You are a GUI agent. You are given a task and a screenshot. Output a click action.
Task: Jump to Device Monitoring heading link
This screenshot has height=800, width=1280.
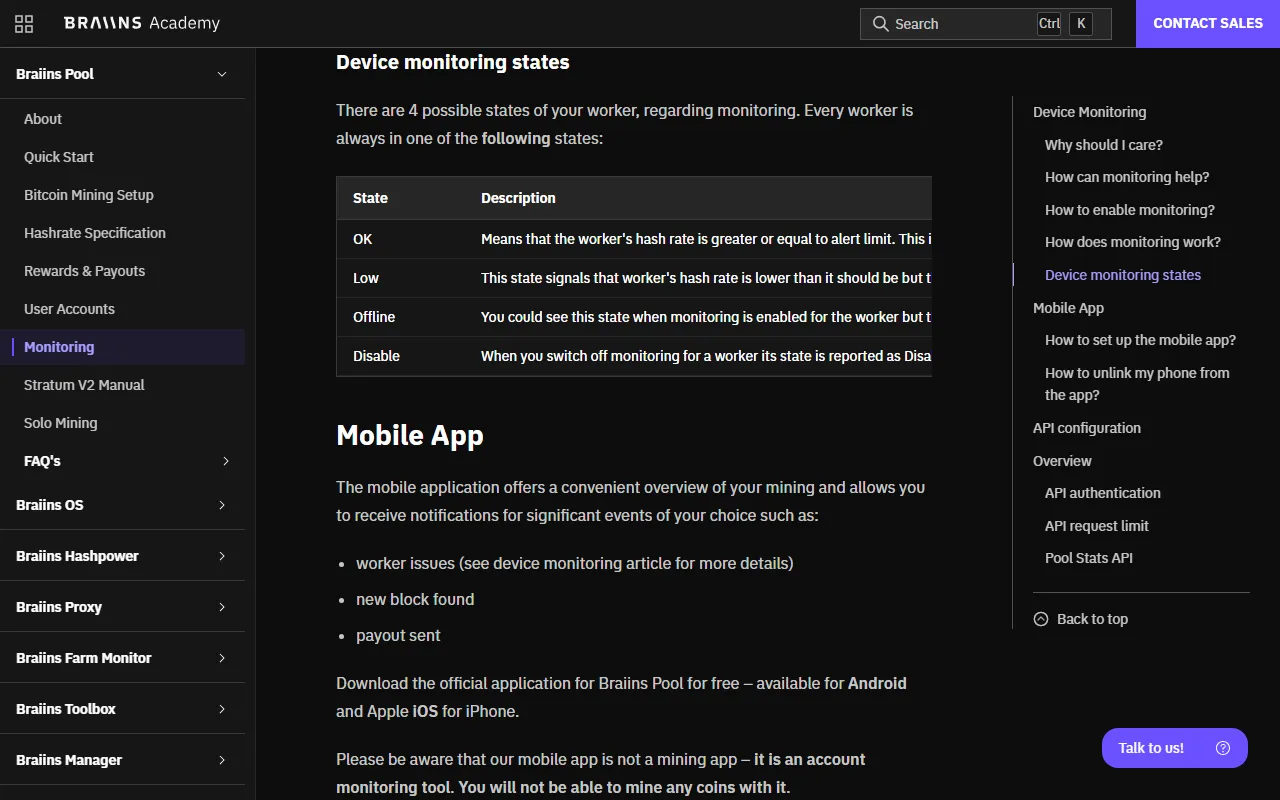pyautogui.click(x=1090, y=112)
